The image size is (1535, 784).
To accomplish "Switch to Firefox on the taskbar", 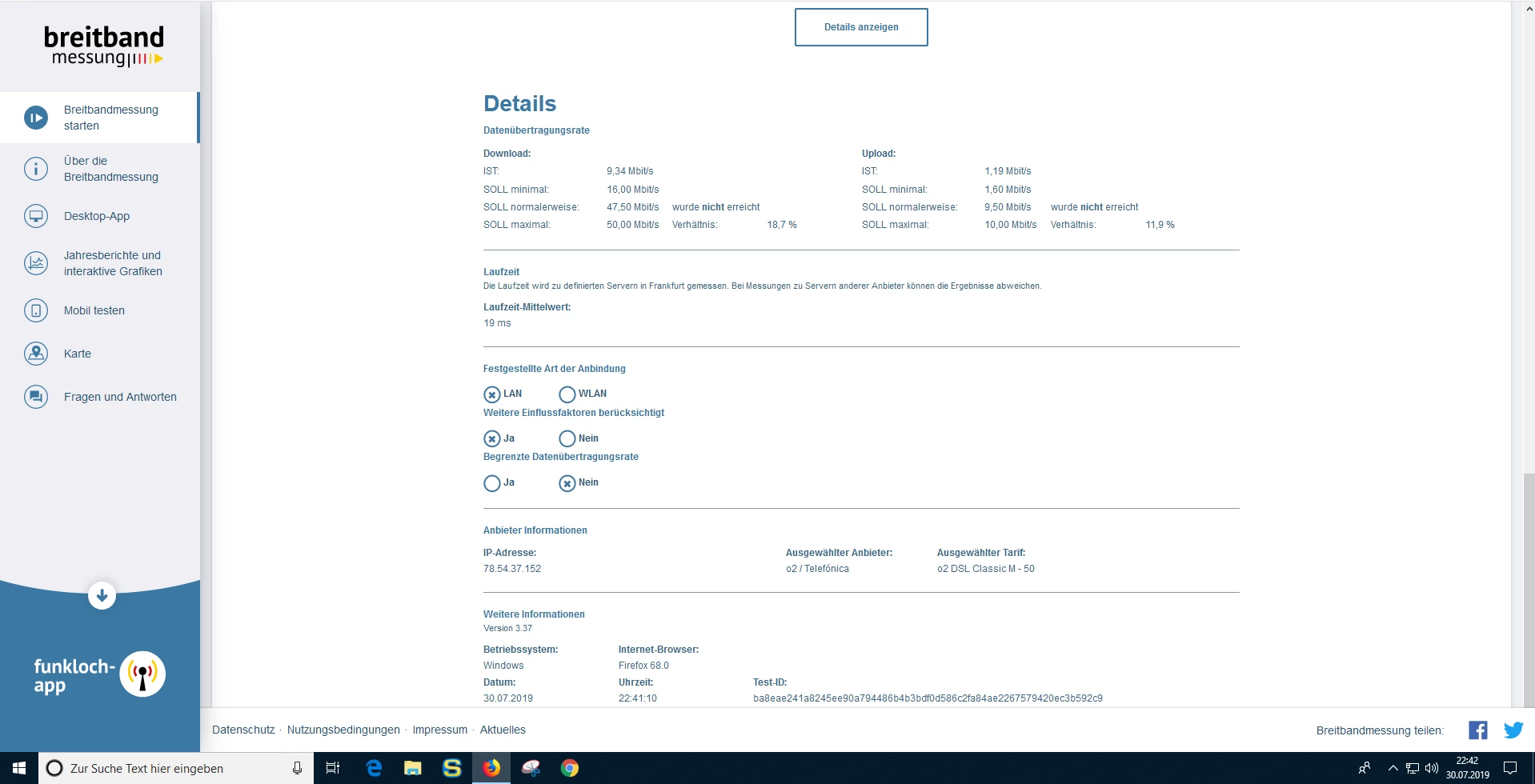I will coord(491,768).
